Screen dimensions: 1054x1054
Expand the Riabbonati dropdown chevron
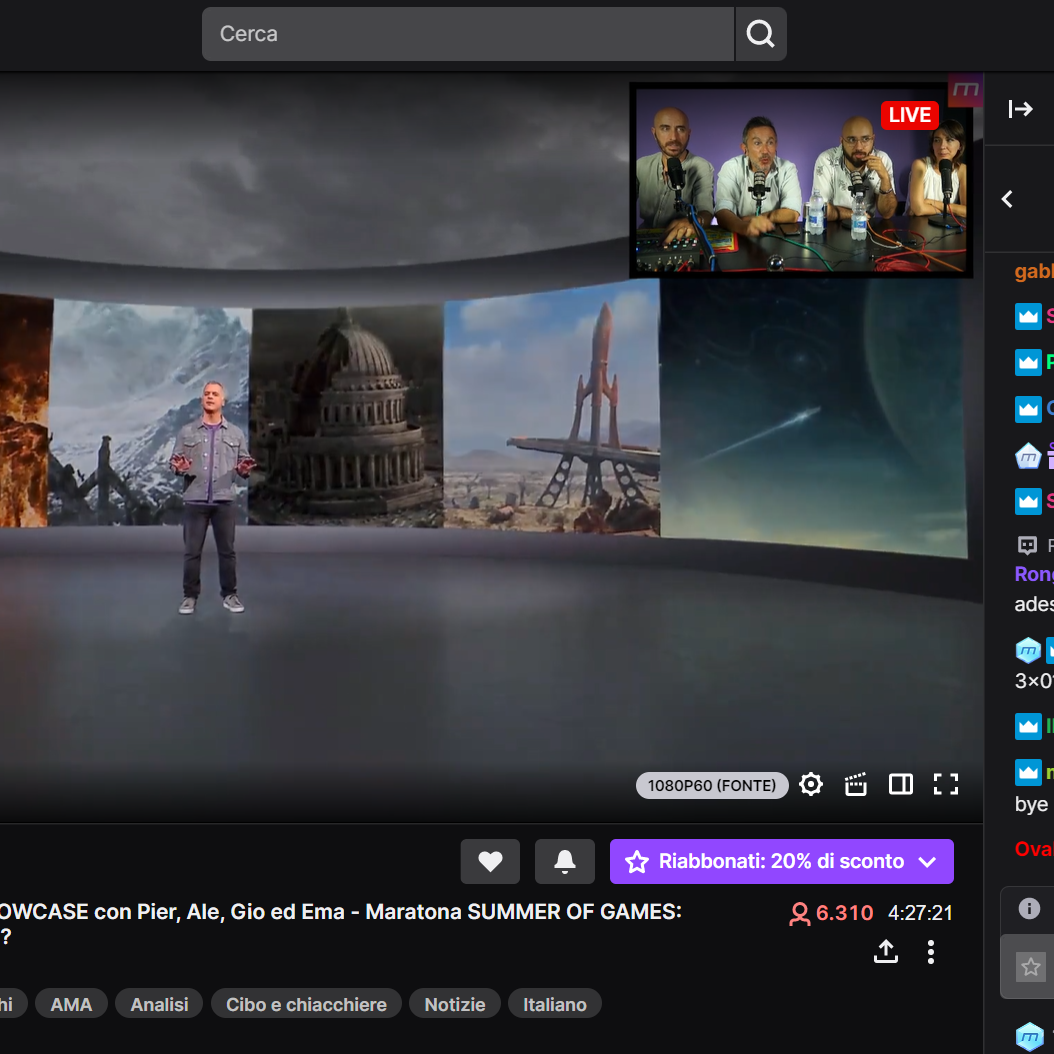click(x=928, y=862)
